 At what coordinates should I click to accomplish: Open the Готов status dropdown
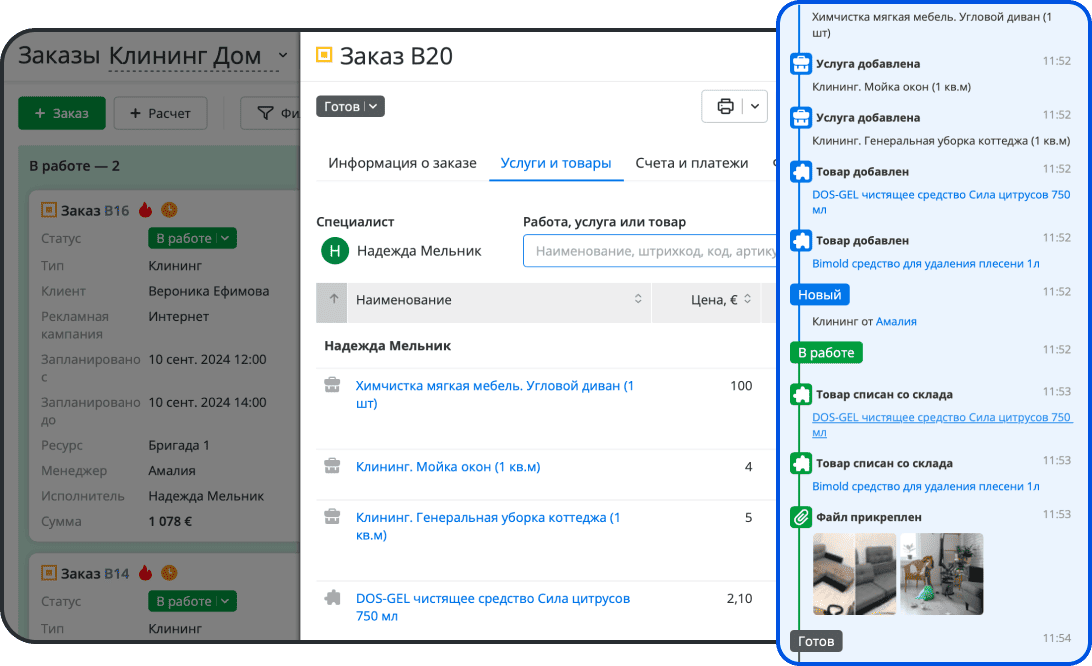[350, 106]
